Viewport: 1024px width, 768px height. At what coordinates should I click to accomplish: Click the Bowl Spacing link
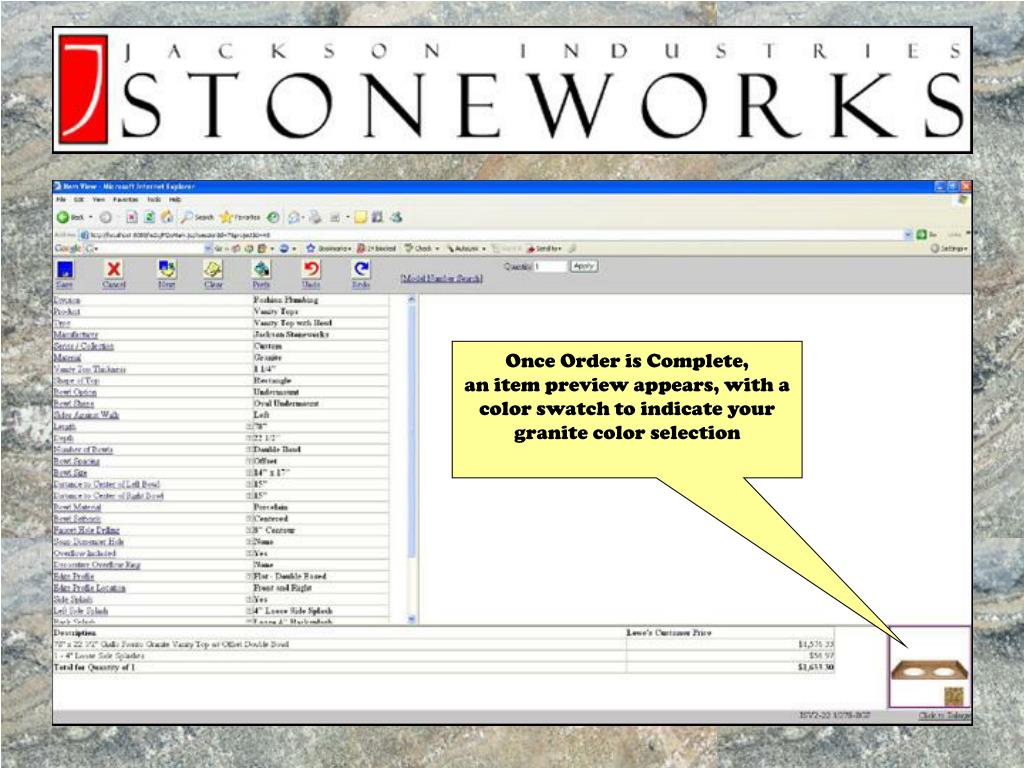pyautogui.click(x=76, y=461)
